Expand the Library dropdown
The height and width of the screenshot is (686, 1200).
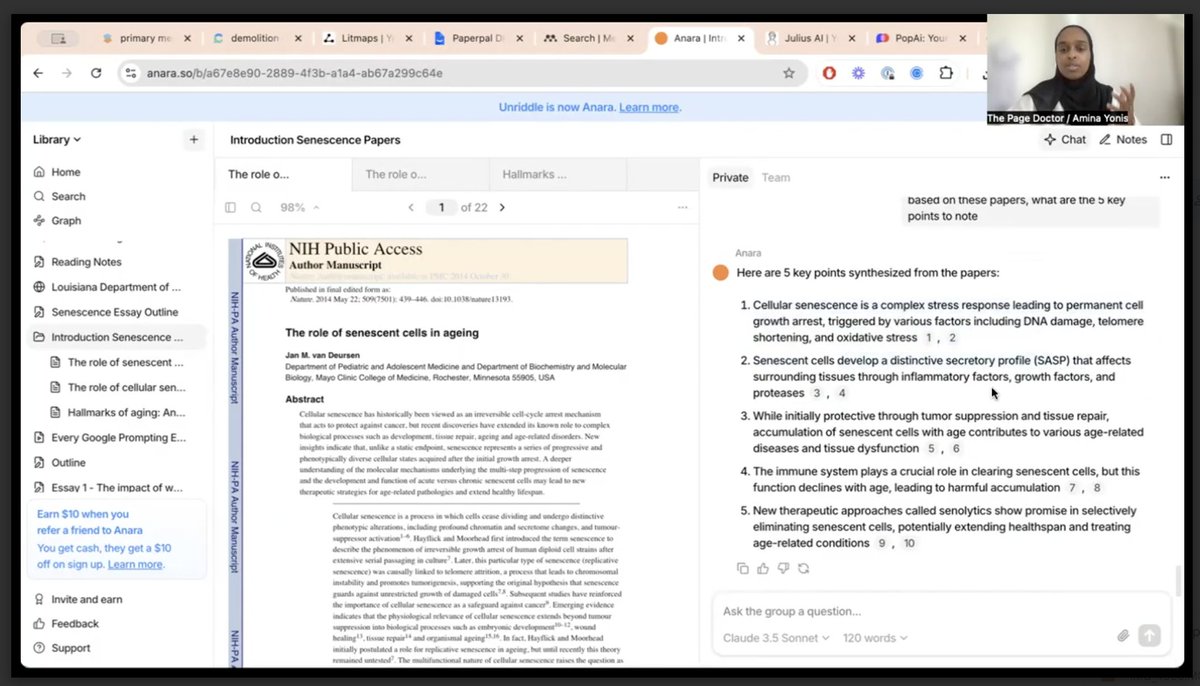[57, 140]
